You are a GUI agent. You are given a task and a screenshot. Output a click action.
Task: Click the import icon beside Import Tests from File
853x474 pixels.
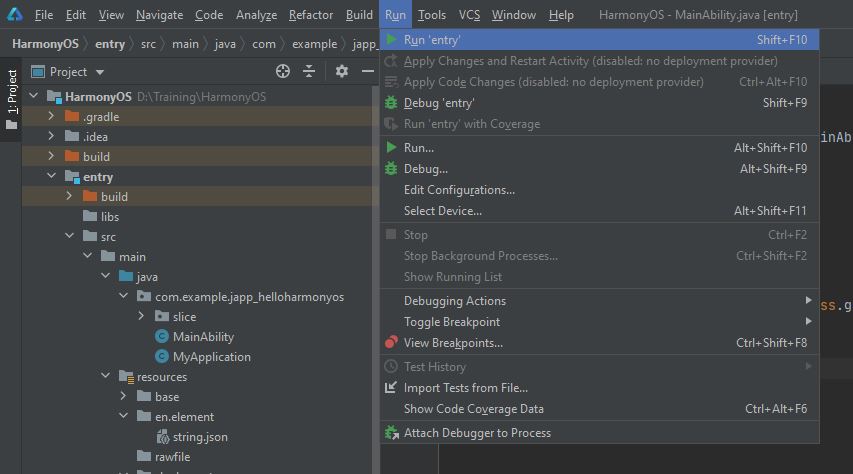(391, 387)
